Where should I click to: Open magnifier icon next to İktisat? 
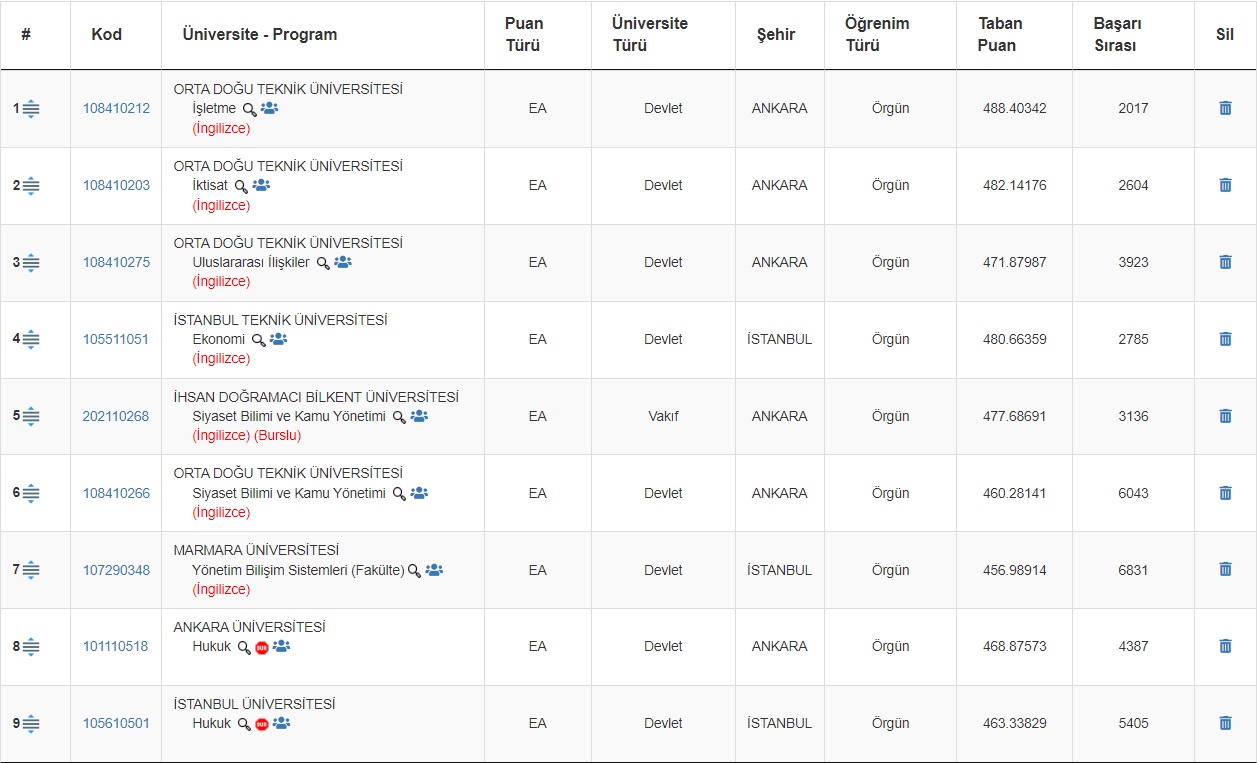(241, 186)
